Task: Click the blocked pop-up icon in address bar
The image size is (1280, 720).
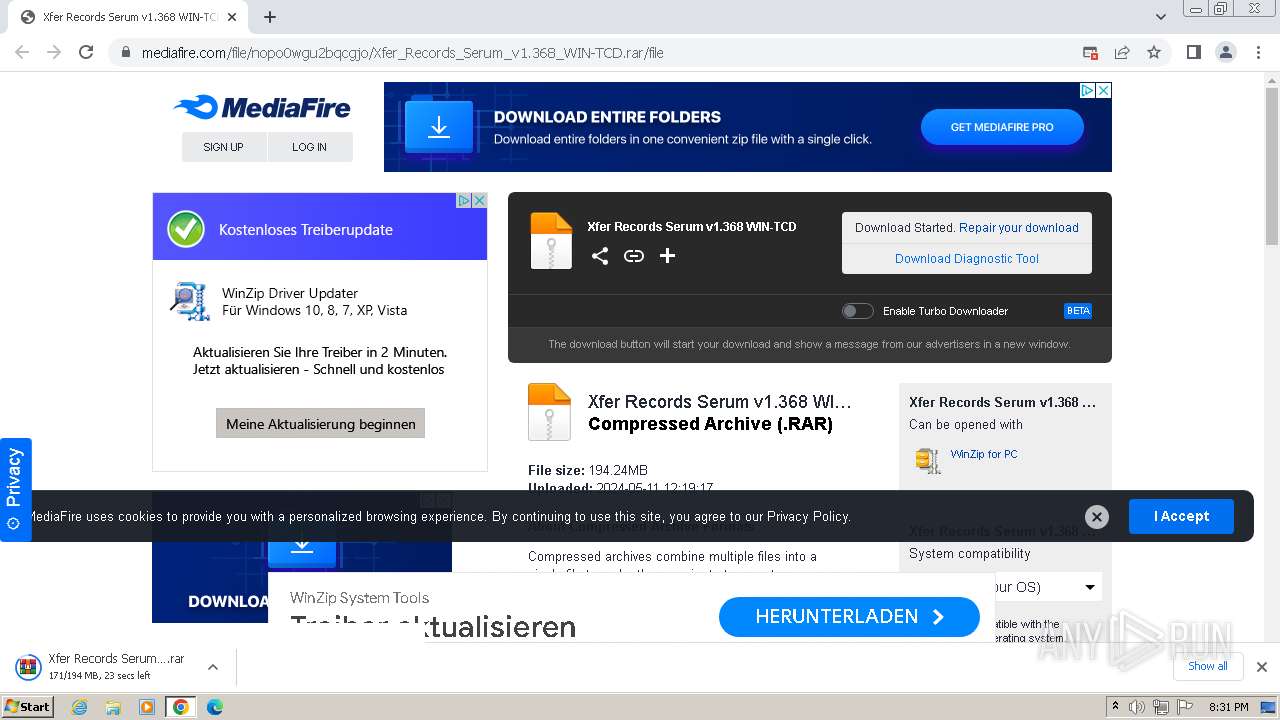Action: [1090, 52]
